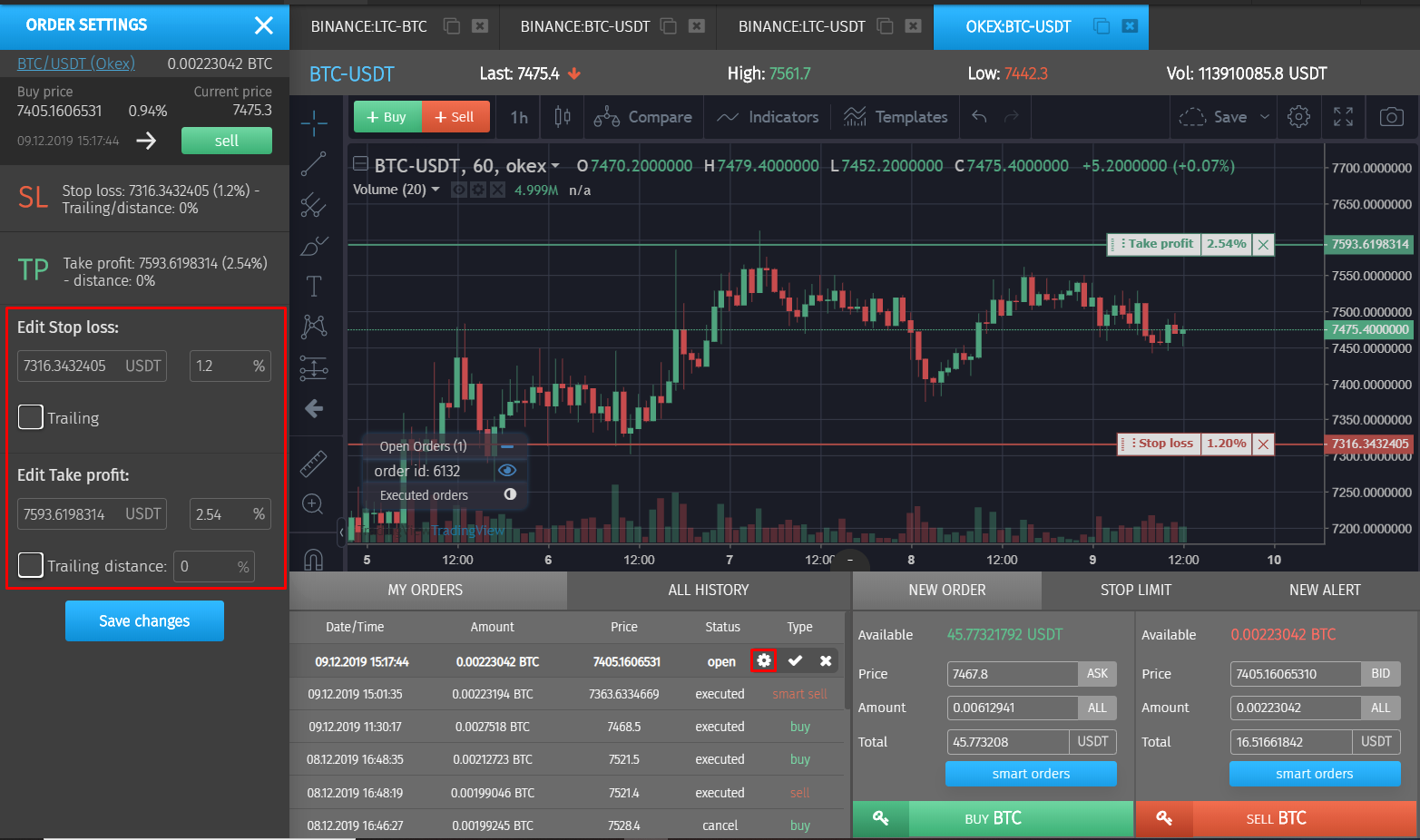Open the Text annotation tool
Viewport: 1420px width, 840px height.
(x=314, y=286)
